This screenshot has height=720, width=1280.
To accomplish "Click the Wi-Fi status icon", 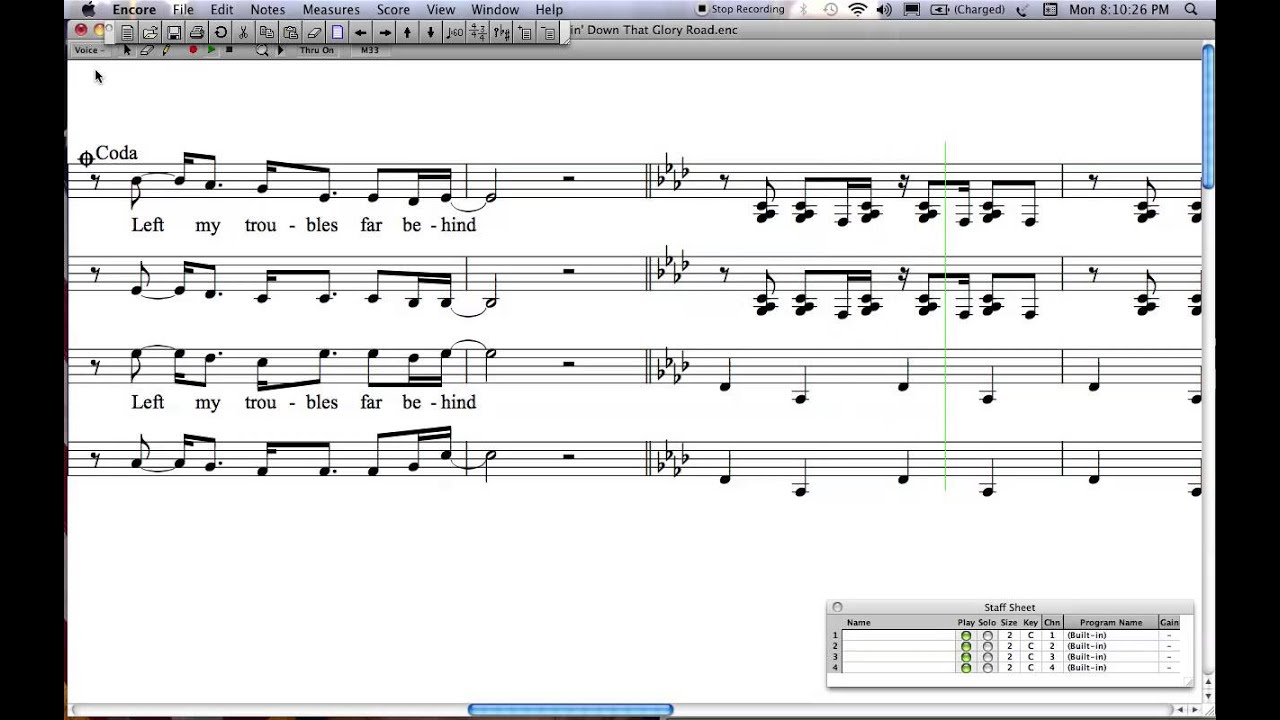I will point(857,10).
